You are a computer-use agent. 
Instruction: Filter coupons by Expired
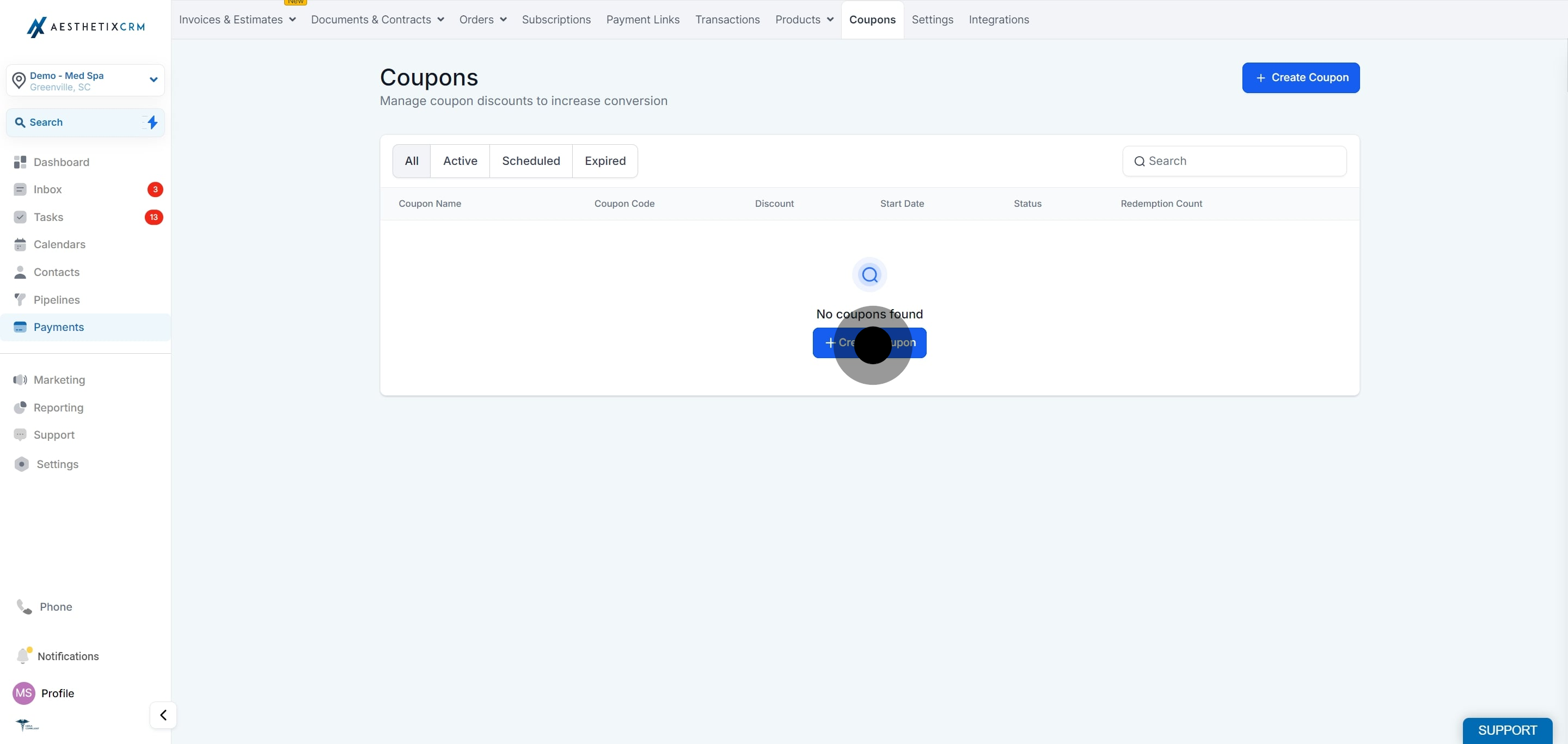pos(605,161)
